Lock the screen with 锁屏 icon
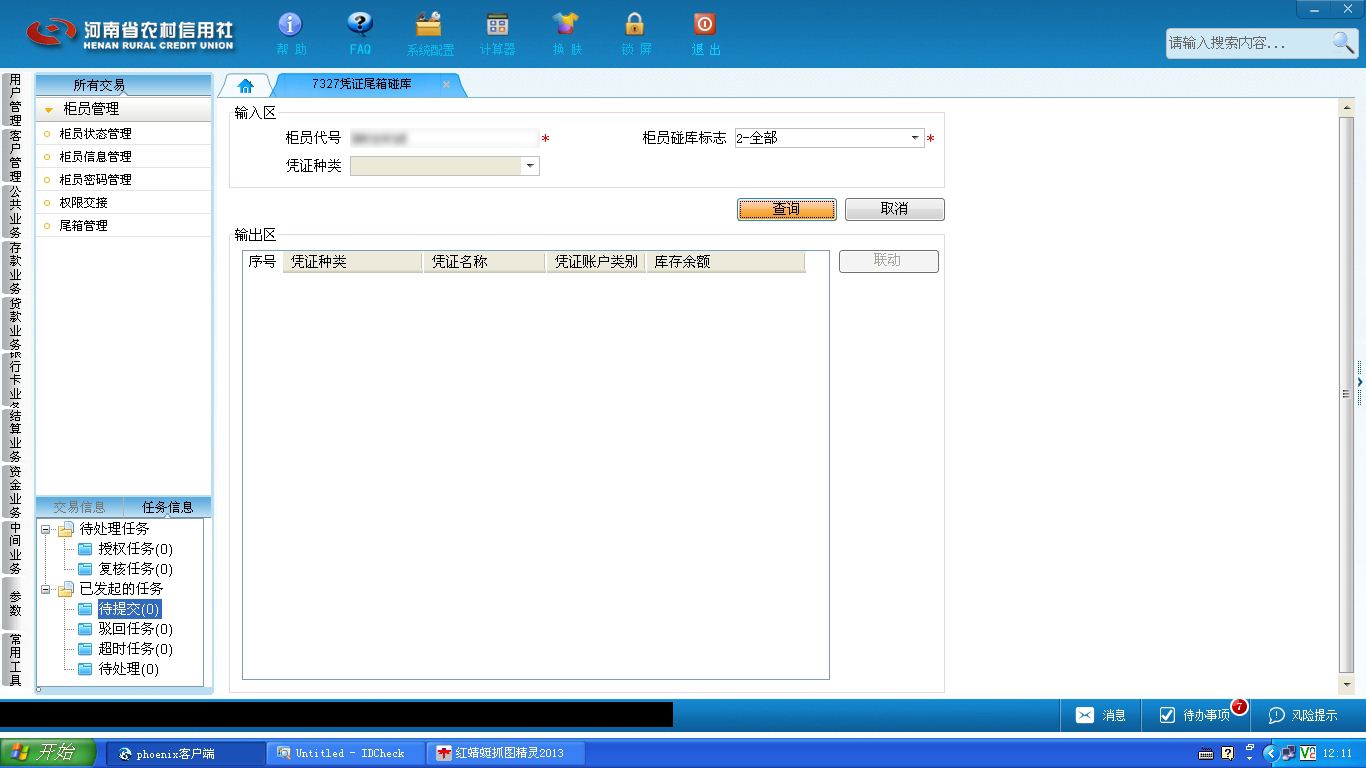This screenshot has width=1366, height=768. [635, 24]
